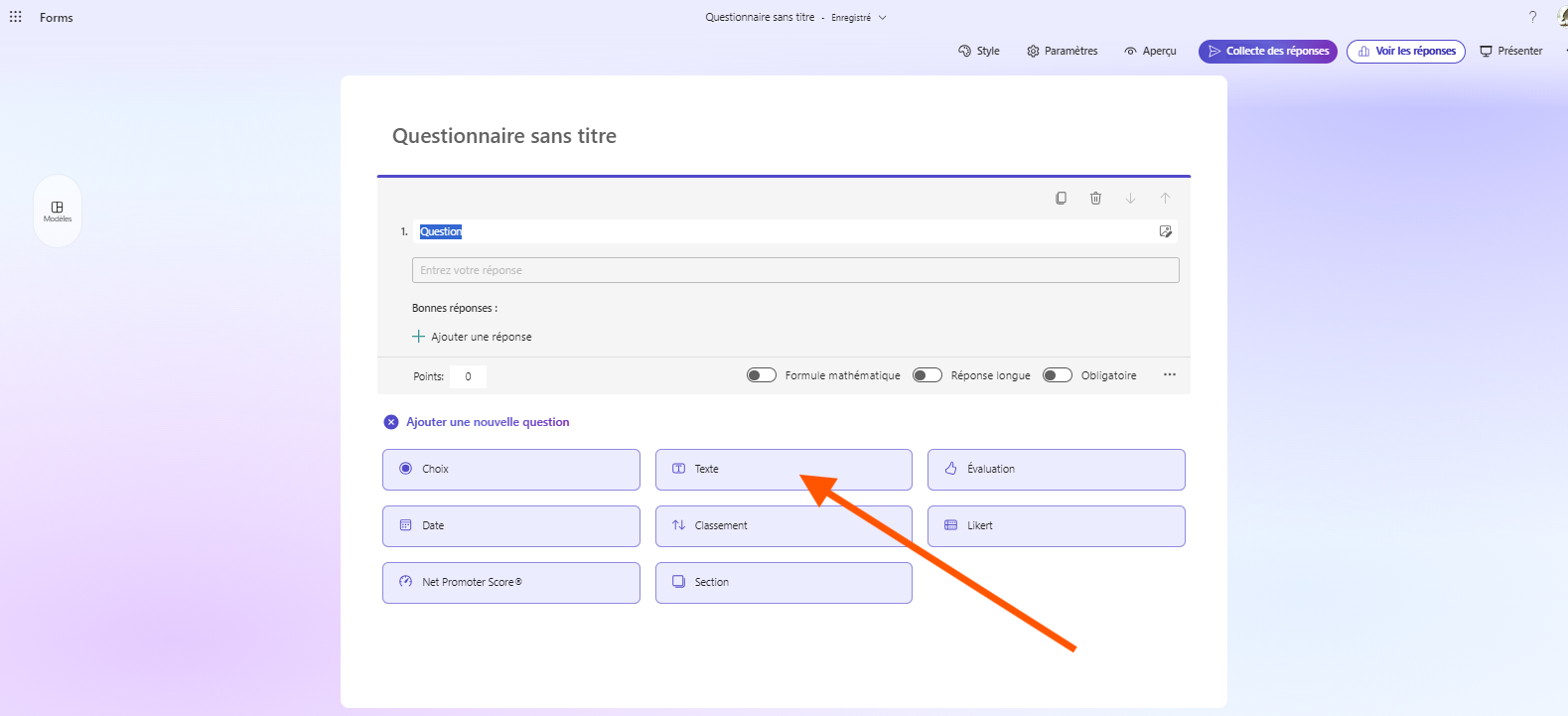Click the insert media icon in question field
This screenshot has height=716, width=1568.
[x=1165, y=231]
